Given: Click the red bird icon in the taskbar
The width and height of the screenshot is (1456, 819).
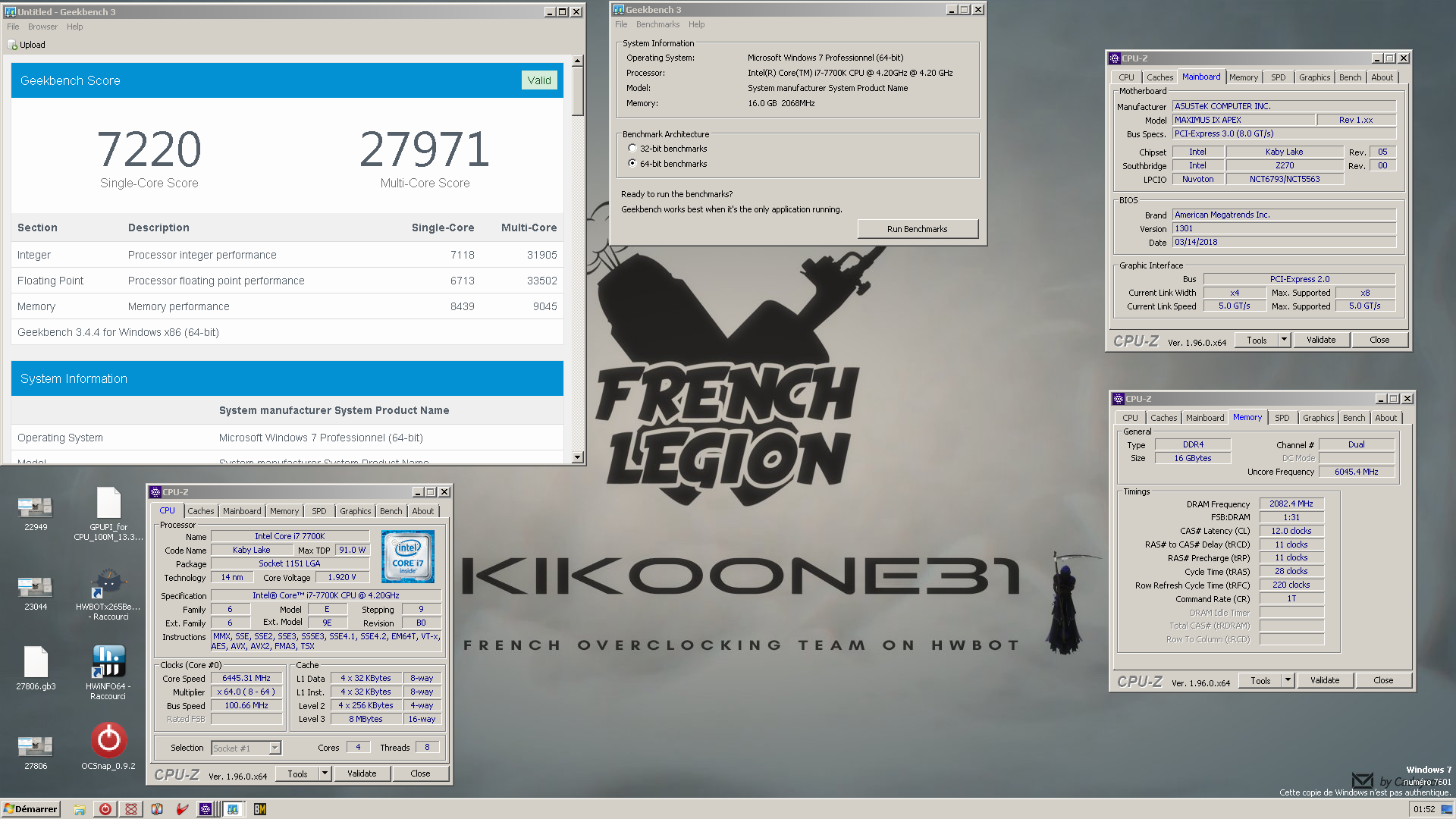Looking at the screenshot, I should click(x=182, y=809).
